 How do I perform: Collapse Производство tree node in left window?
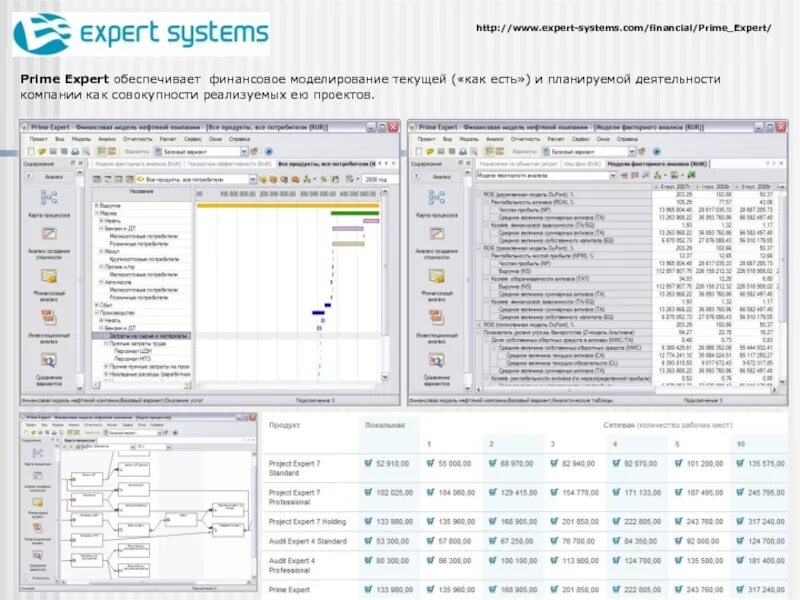97,312
